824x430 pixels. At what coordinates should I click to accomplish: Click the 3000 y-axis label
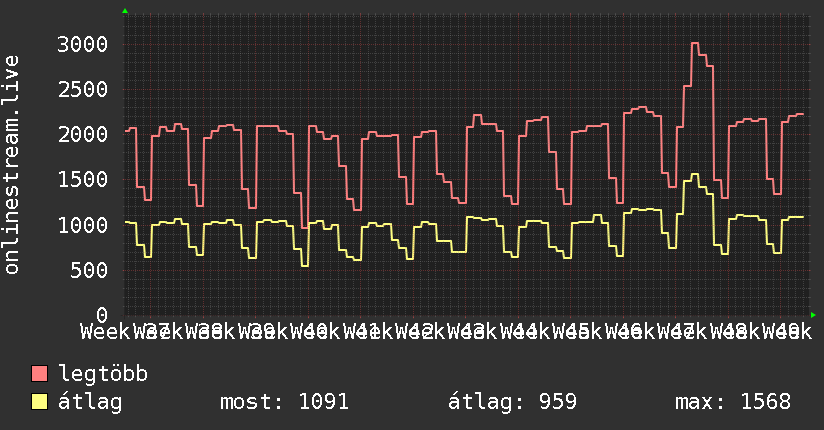(83, 44)
